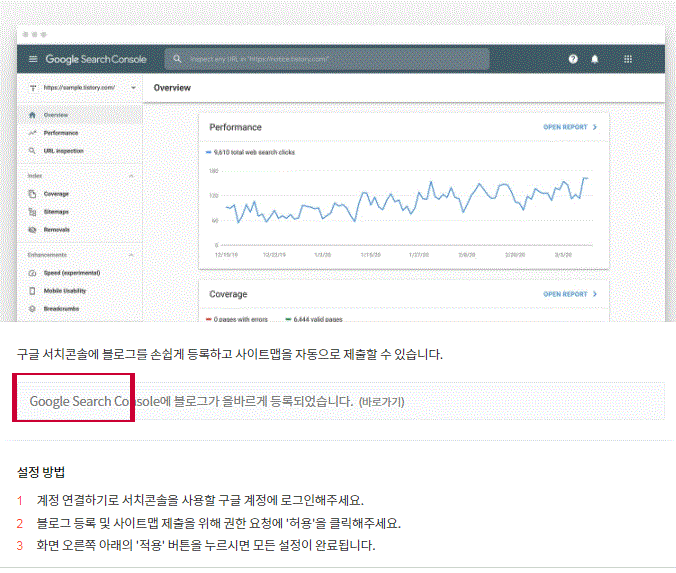Click the Mobile Usability phone icon
Screen dimensions: 676x573
click(x=32, y=291)
